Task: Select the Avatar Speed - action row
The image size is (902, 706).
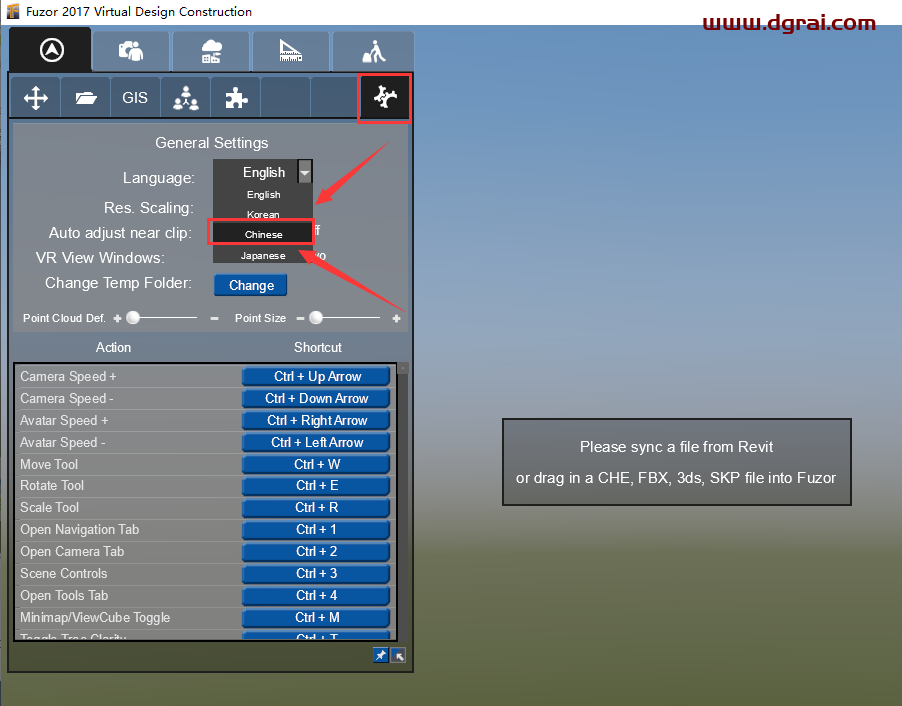Action: pos(128,442)
